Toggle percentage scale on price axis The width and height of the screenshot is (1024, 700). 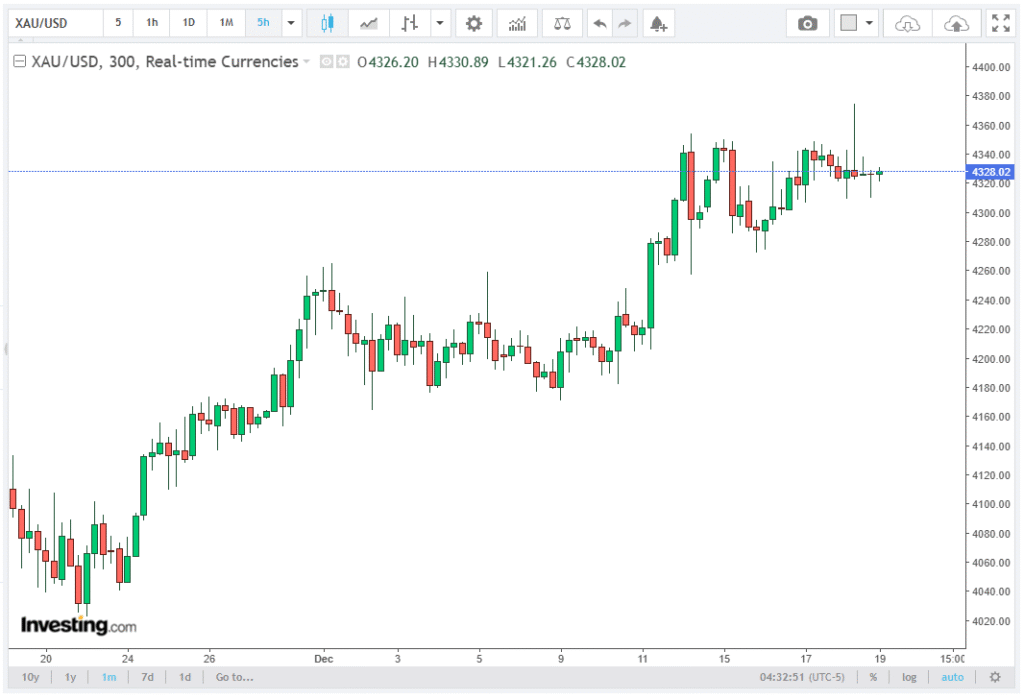pos(873,677)
